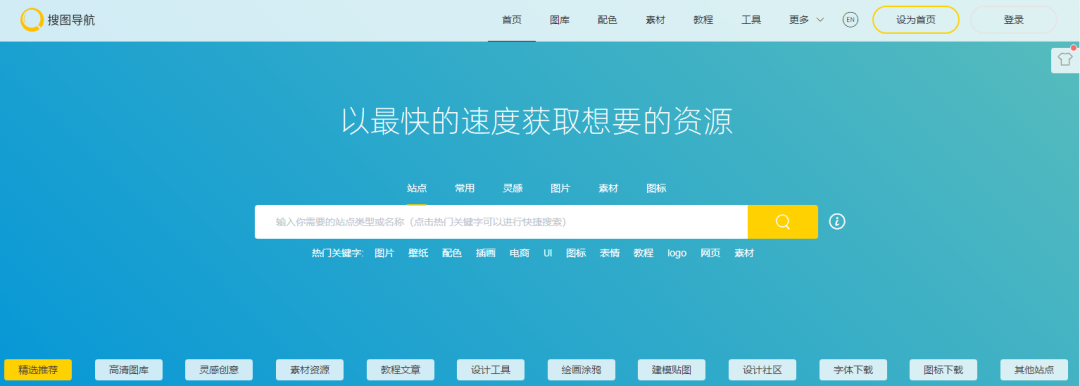Select the 图片 search tab
1080x386 pixels.
(x=560, y=189)
